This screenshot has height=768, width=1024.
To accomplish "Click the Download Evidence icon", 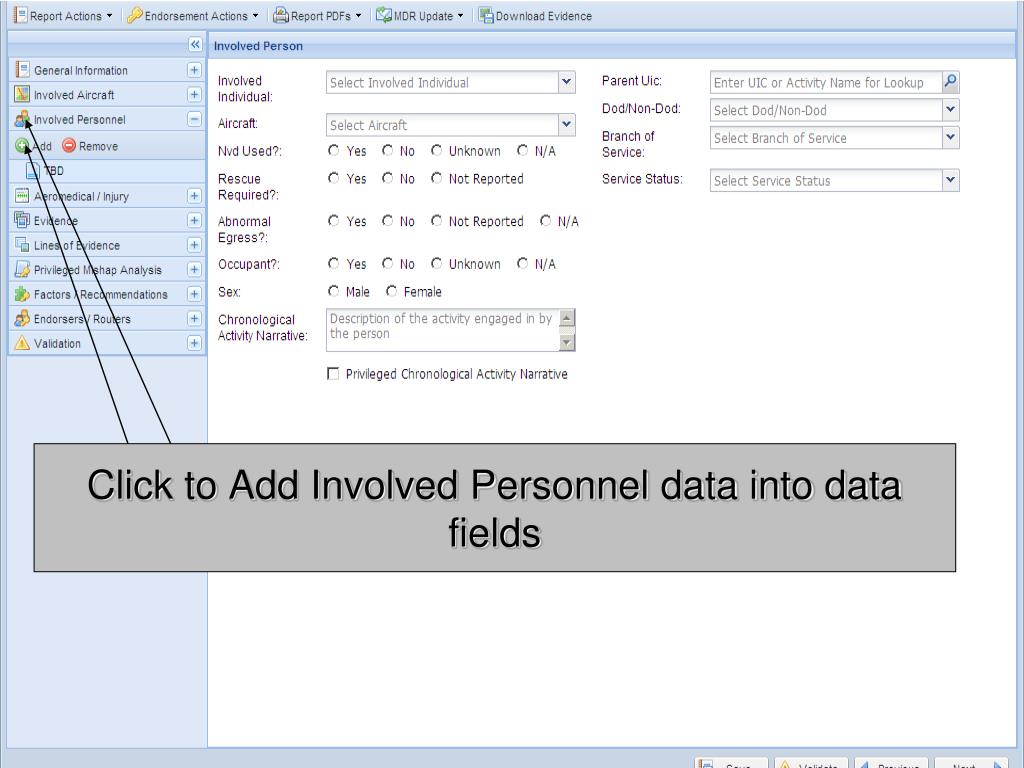I will (486, 15).
